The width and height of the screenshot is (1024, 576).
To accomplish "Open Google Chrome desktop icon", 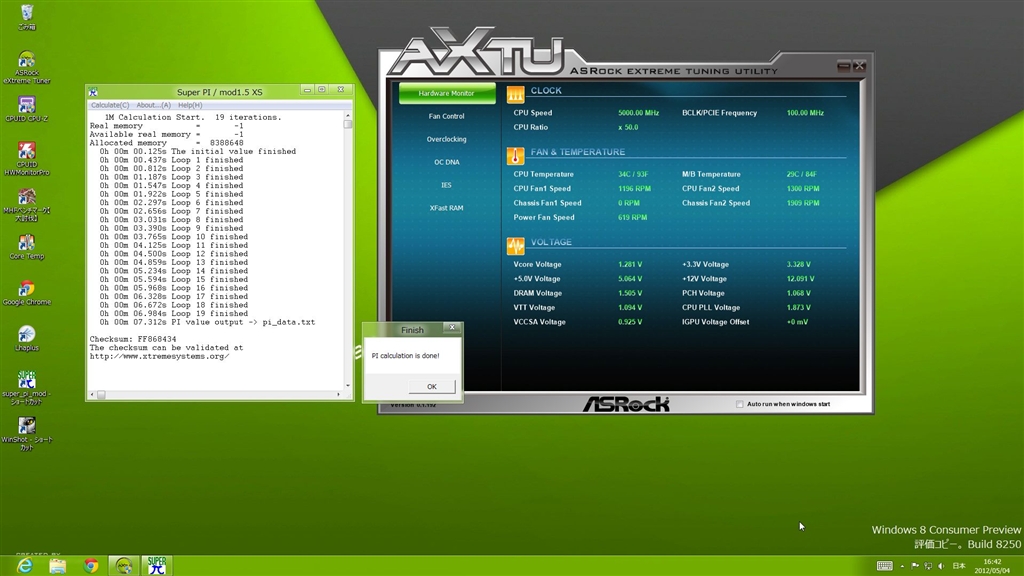I will [x=27, y=290].
